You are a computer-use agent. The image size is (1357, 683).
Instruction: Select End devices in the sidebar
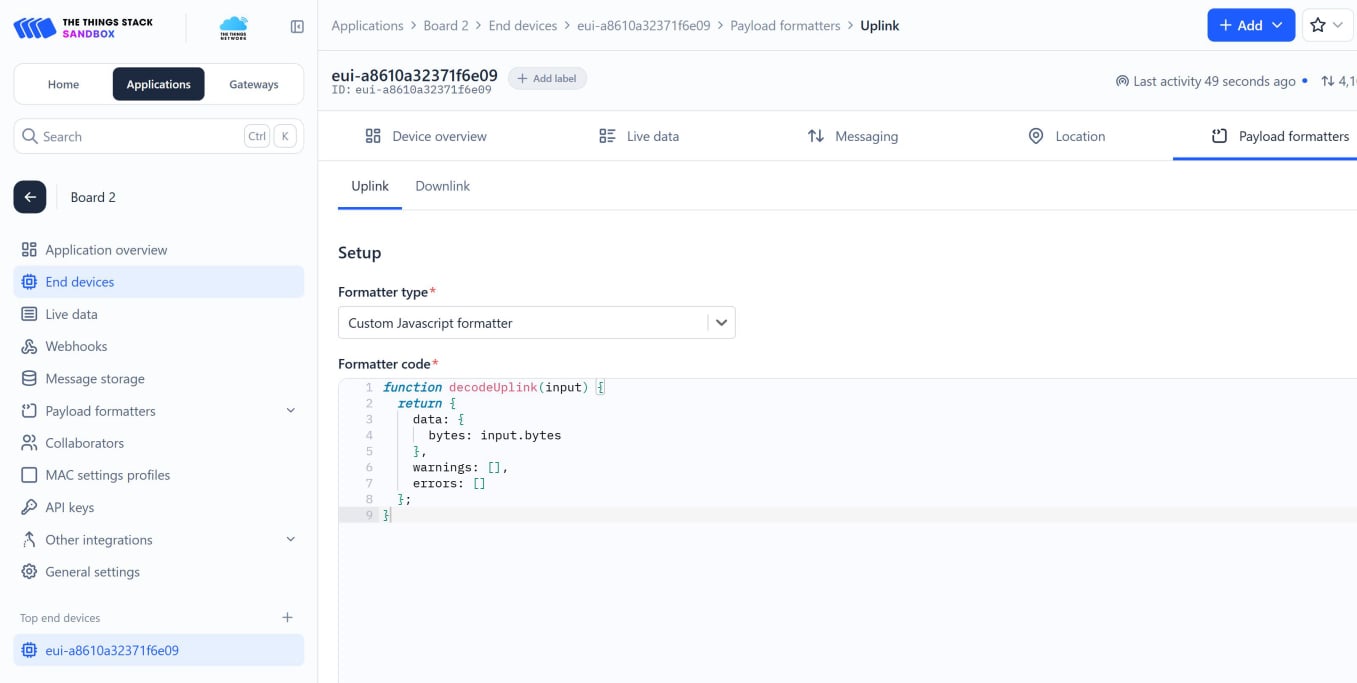click(81, 281)
